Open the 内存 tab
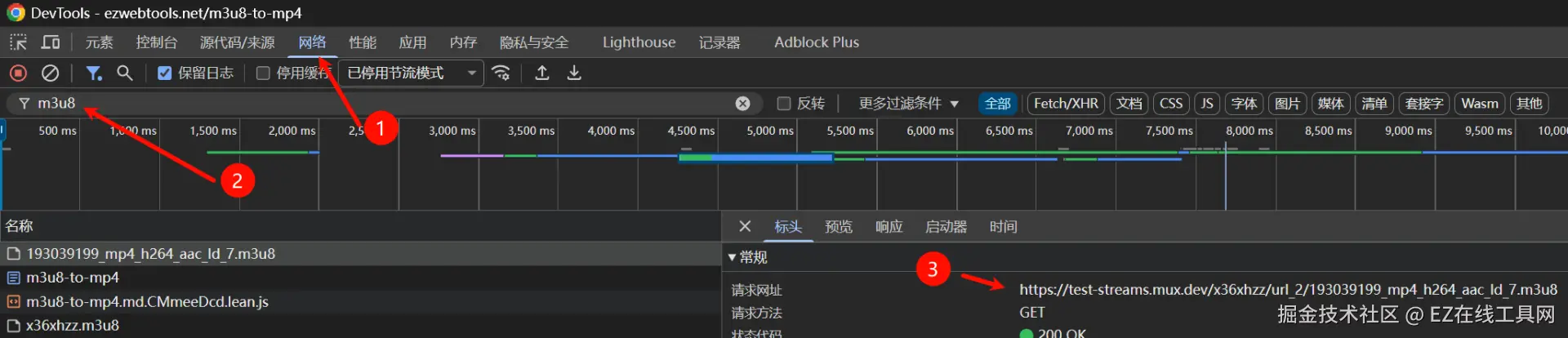Image resolution: width=1568 pixels, height=338 pixels. tap(463, 42)
